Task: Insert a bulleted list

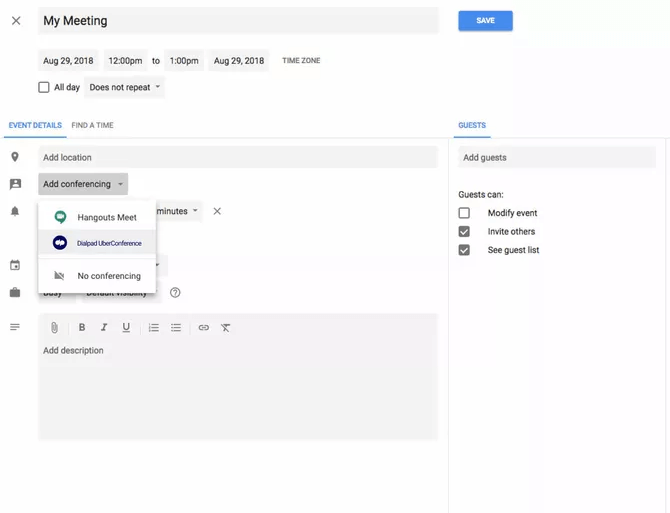Action: point(176,328)
